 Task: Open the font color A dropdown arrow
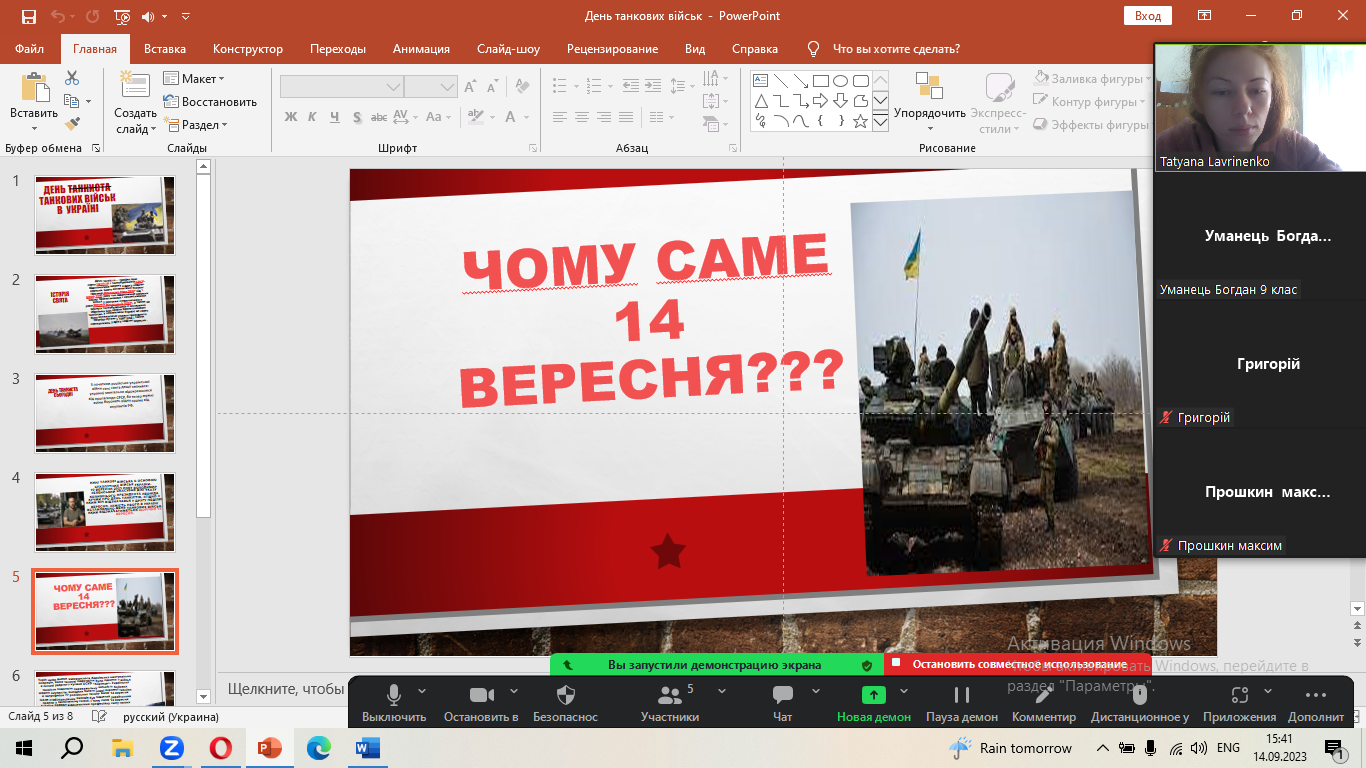point(527,117)
